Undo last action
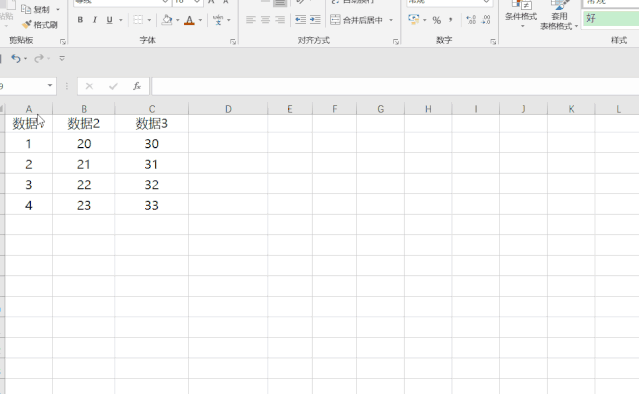 [15, 59]
